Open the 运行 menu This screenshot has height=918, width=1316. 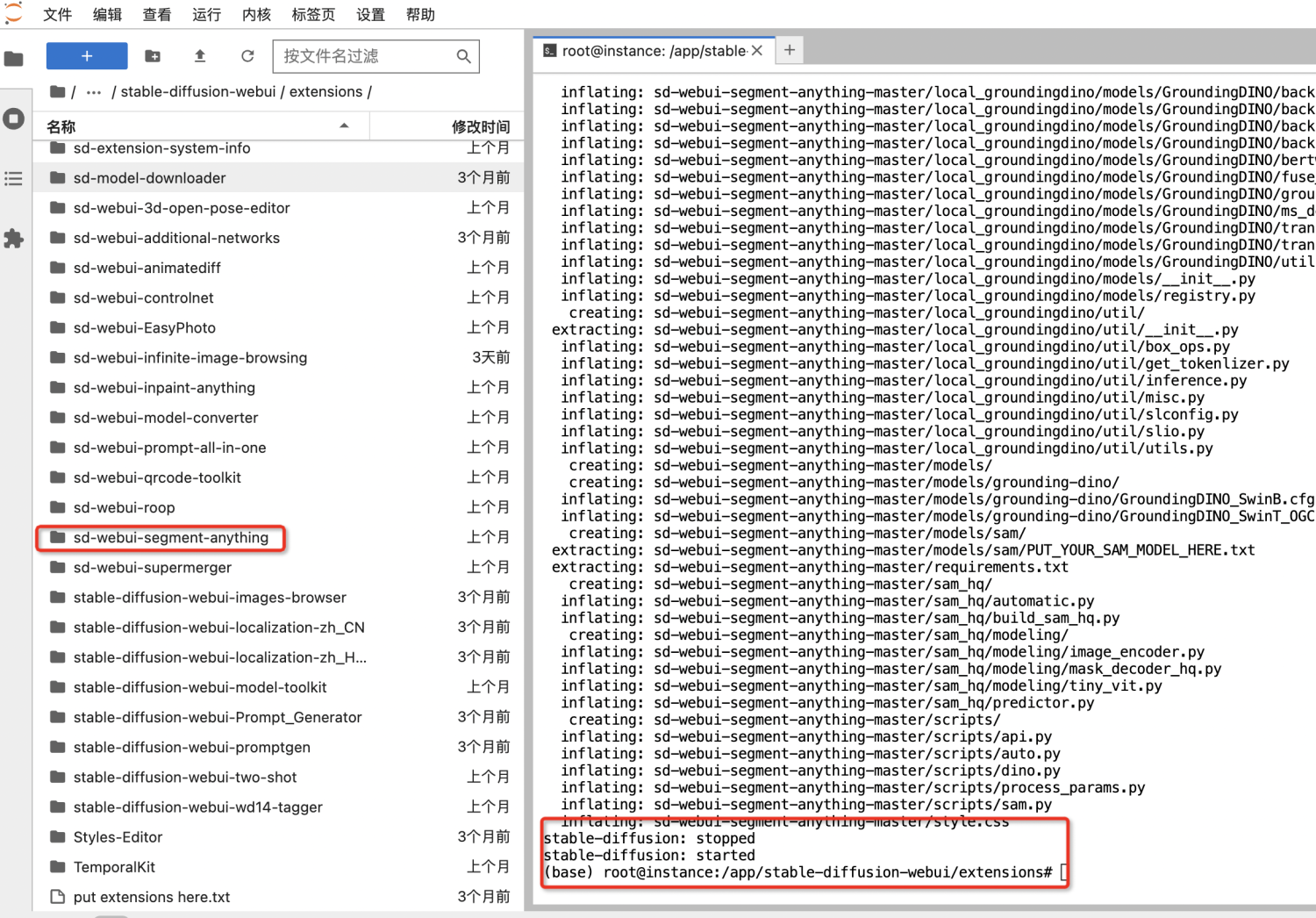[207, 14]
